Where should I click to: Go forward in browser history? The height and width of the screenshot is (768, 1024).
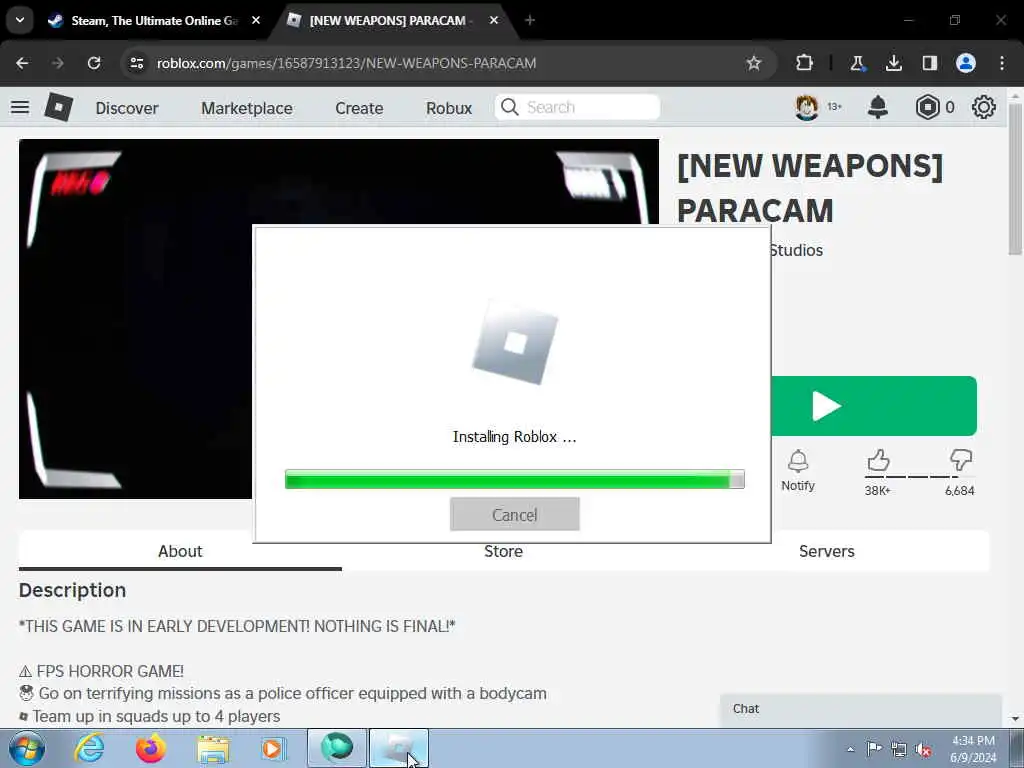pyautogui.click(x=58, y=63)
